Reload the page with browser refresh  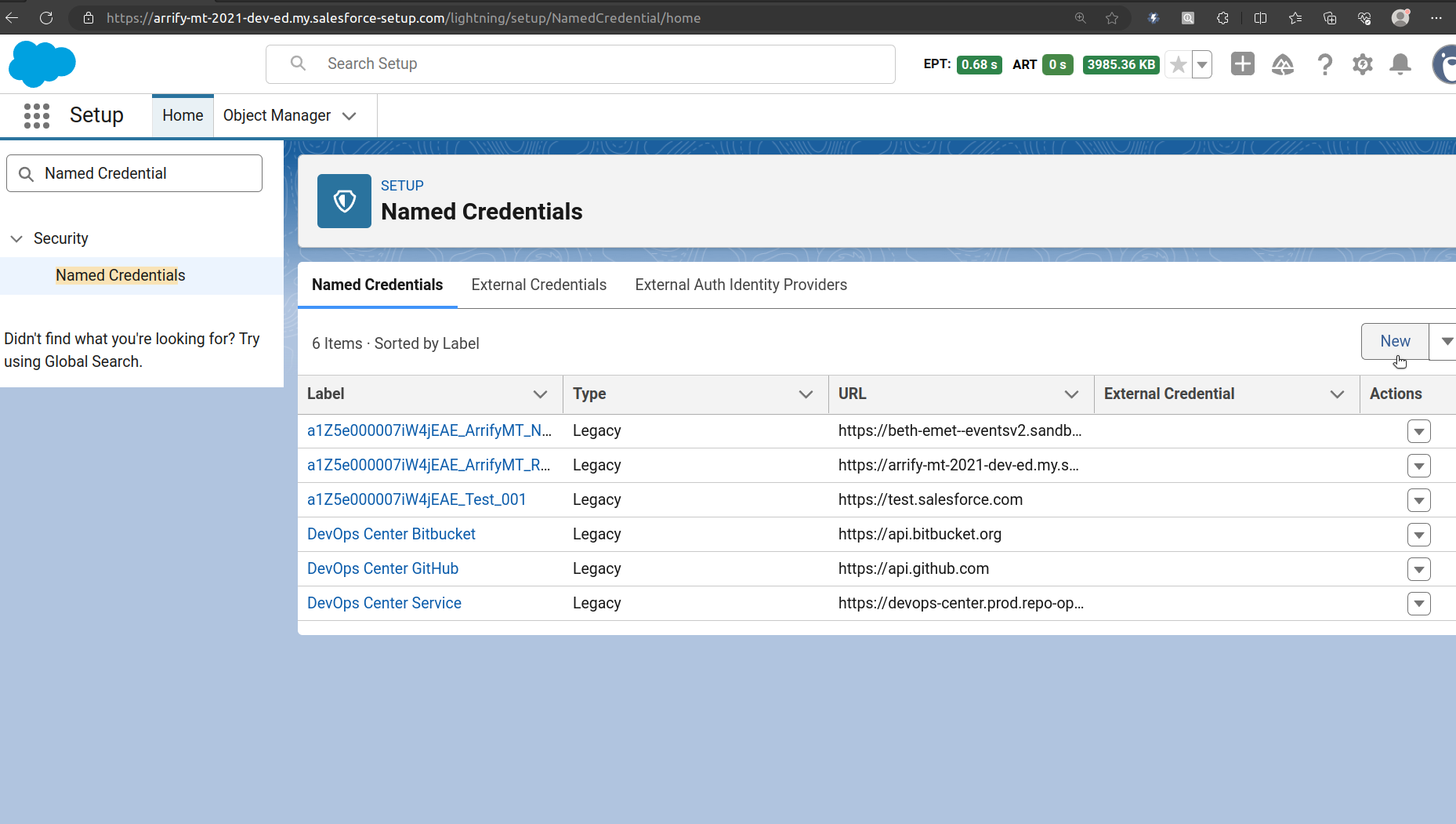(x=46, y=17)
